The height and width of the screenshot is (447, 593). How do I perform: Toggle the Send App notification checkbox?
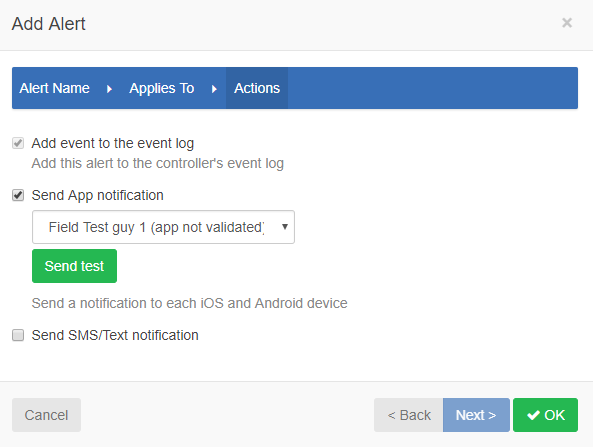18,195
